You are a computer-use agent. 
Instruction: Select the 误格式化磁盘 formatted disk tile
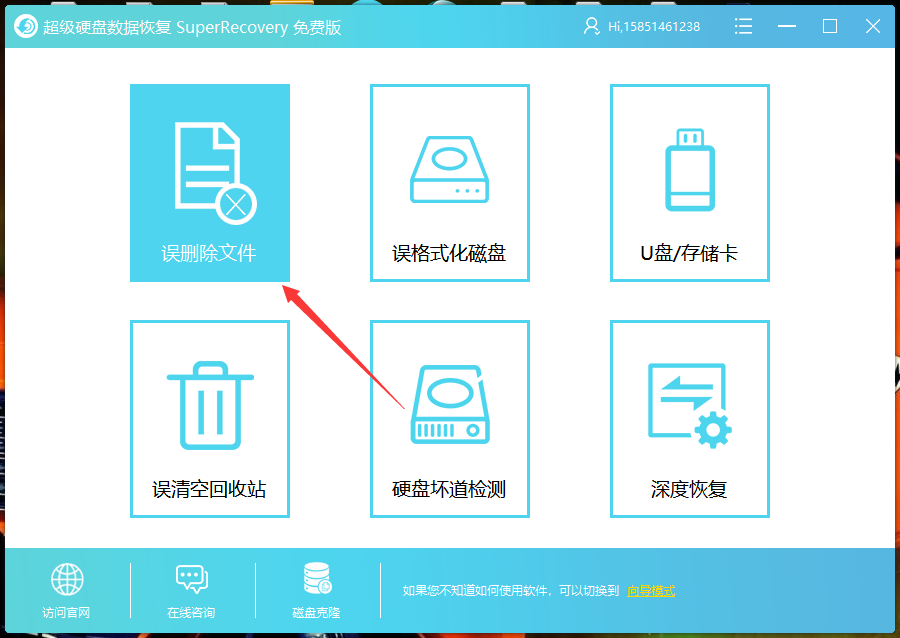coord(449,182)
